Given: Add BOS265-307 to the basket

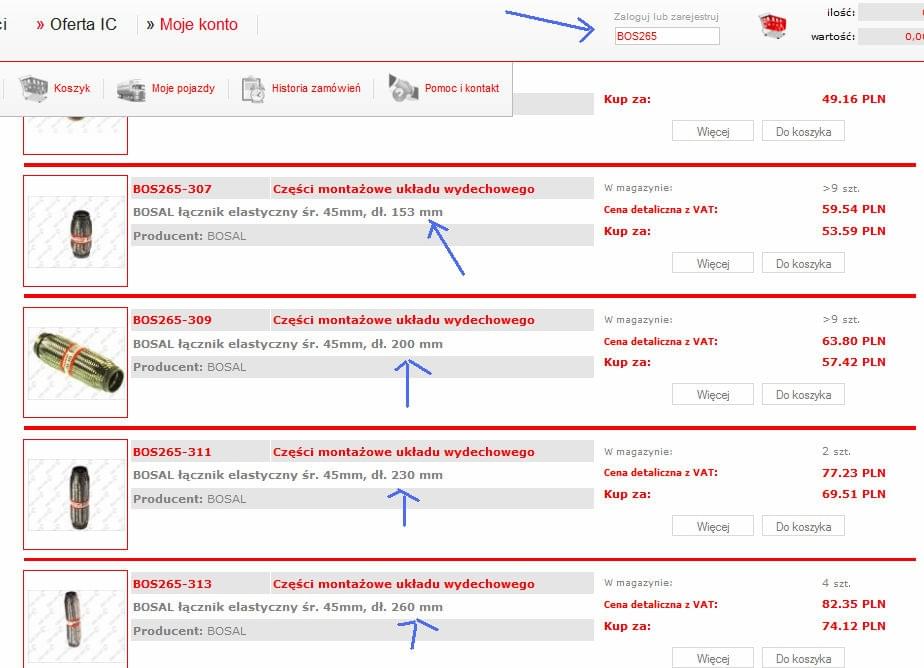Looking at the screenshot, I should click(803, 263).
